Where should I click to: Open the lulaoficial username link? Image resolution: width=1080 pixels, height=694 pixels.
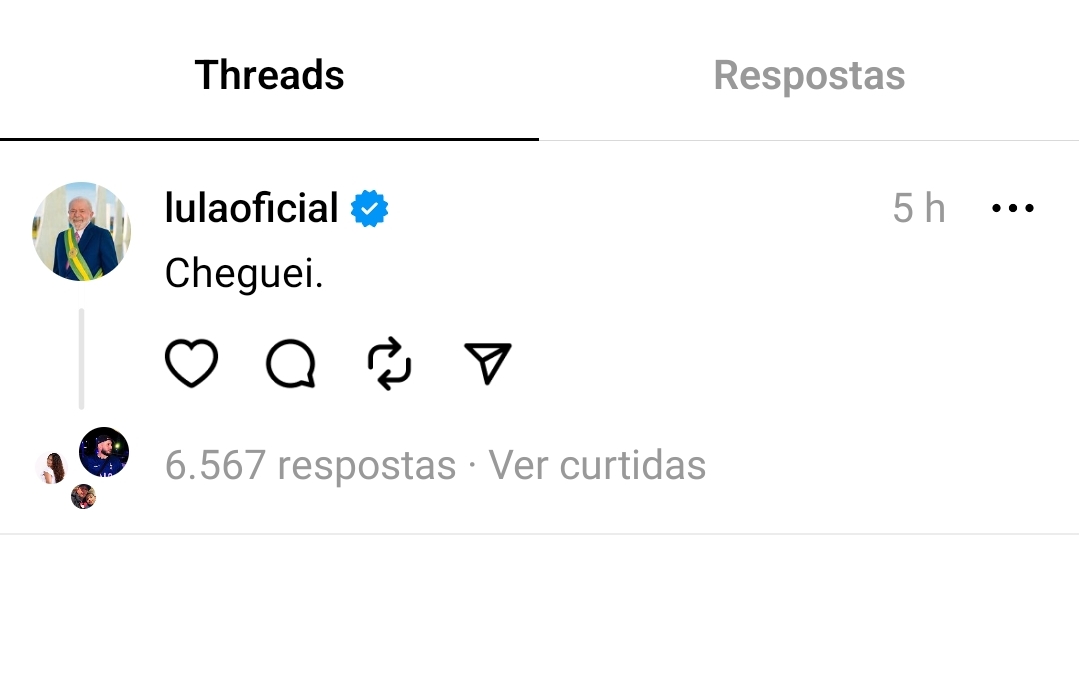(251, 207)
